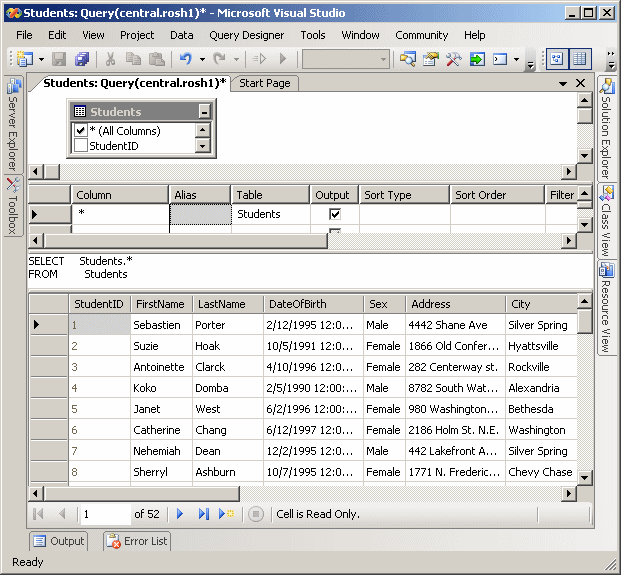Open the solution configuration combo box
This screenshot has height=575, width=621.
346,59
